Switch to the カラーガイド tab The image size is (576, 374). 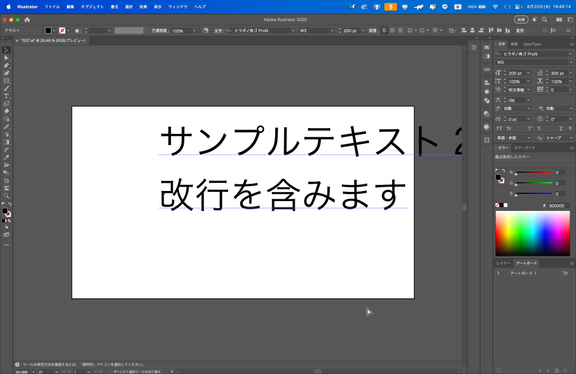pyautogui.click(x=525, y=148)
